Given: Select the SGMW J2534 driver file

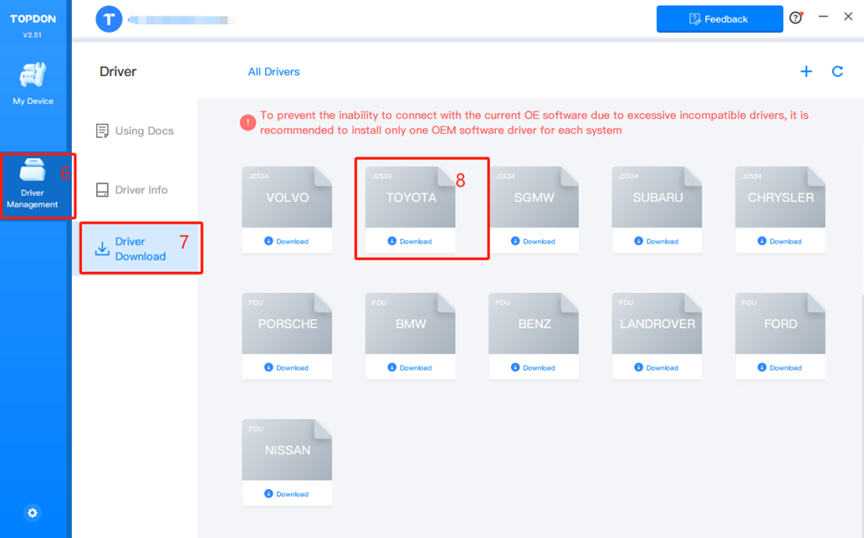Looking at the screenshot, I should point(534,197).
